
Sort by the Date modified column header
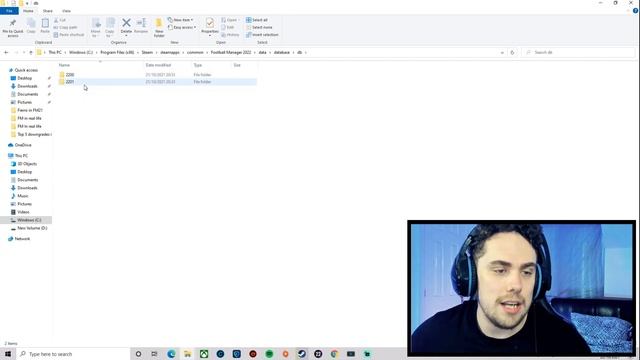point(158,65)
